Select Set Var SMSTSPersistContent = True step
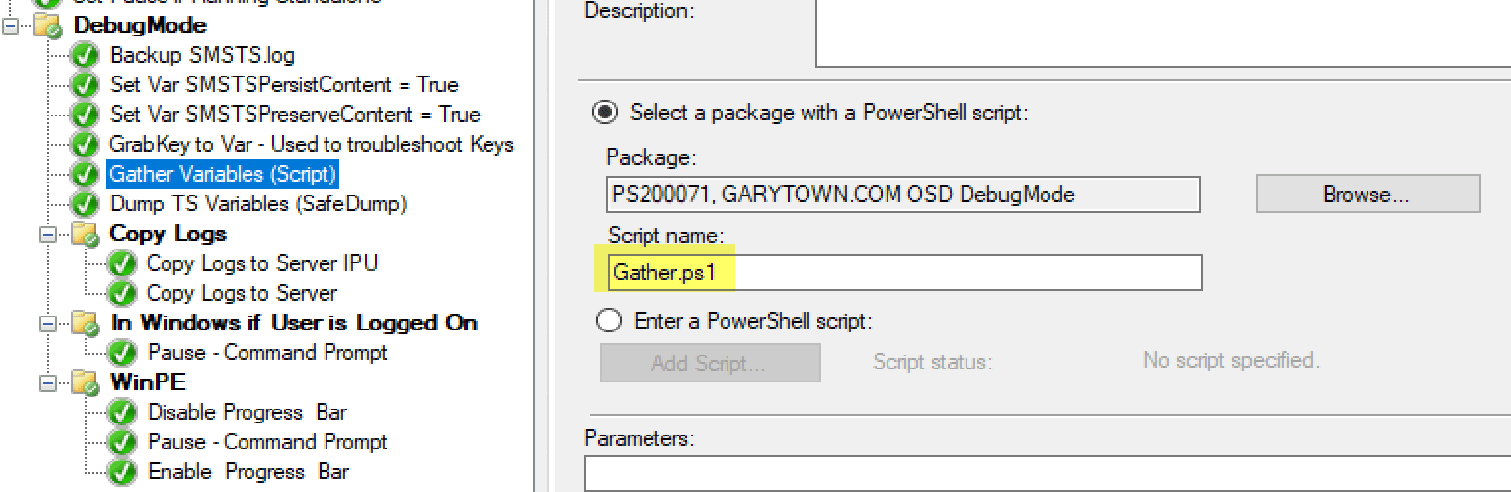Viewport: 1511px width, 492px height. [284, 85]
